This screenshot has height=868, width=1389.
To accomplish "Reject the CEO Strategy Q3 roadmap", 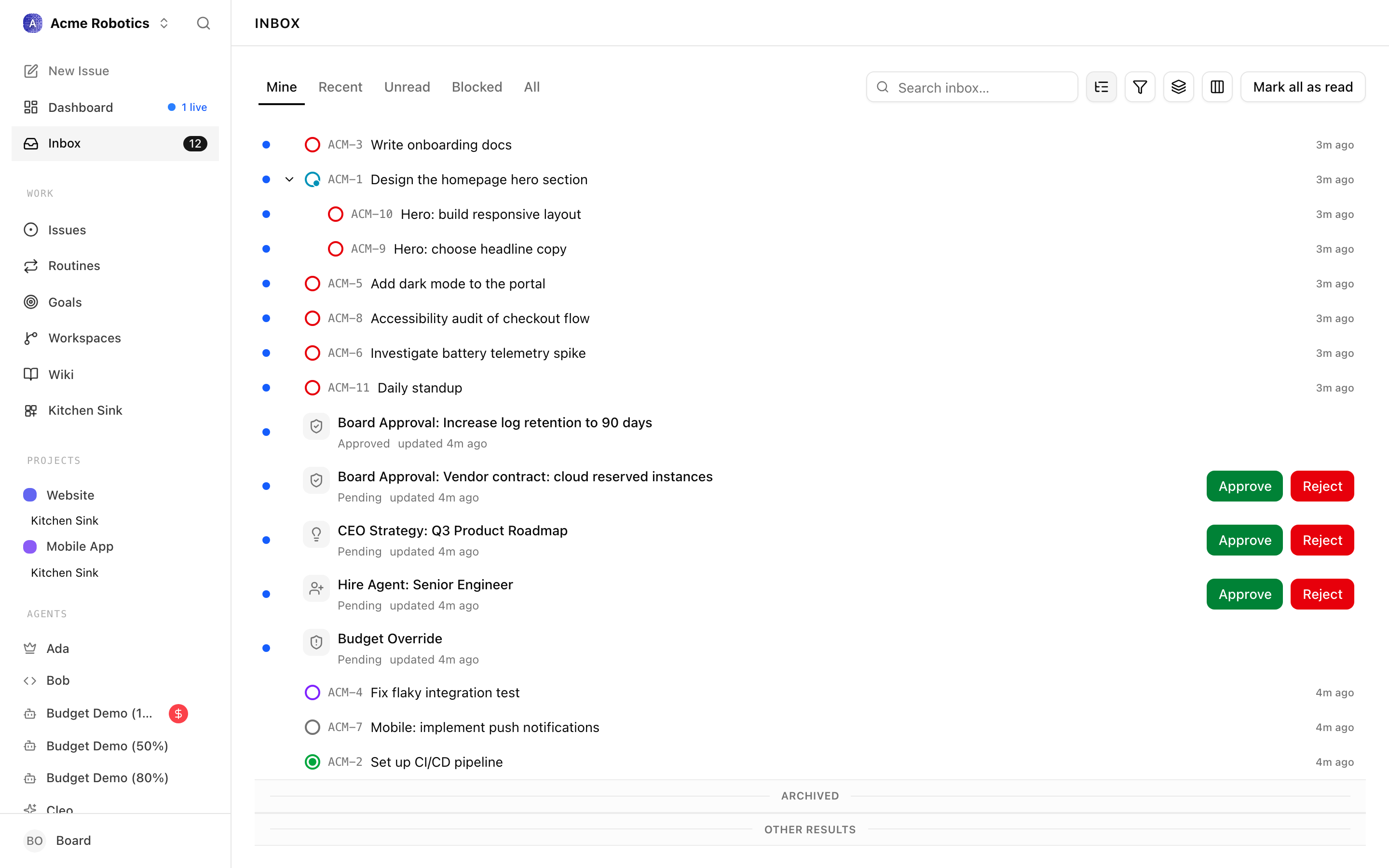I will (1322, 540).
